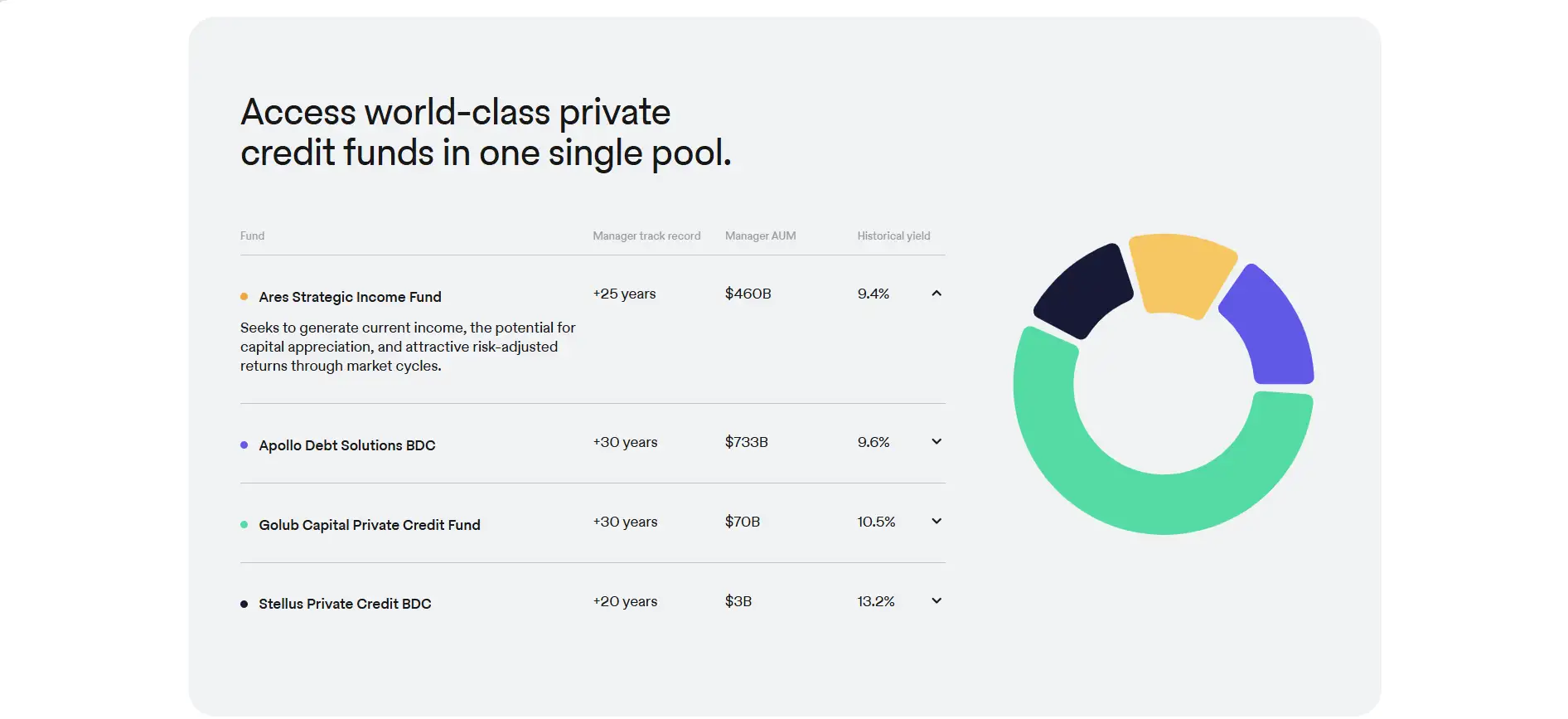Click the Historical yield column header

pyautogui.click(x=893, y=236)
